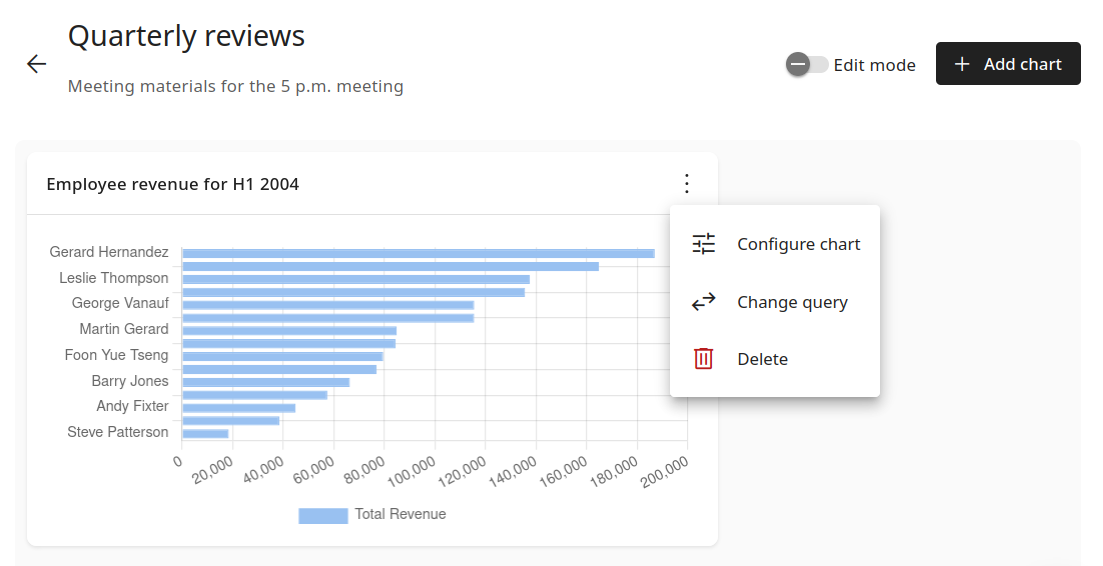Click the meeting materials description text
Screen dimensions: 1103x566
[235, 86]
